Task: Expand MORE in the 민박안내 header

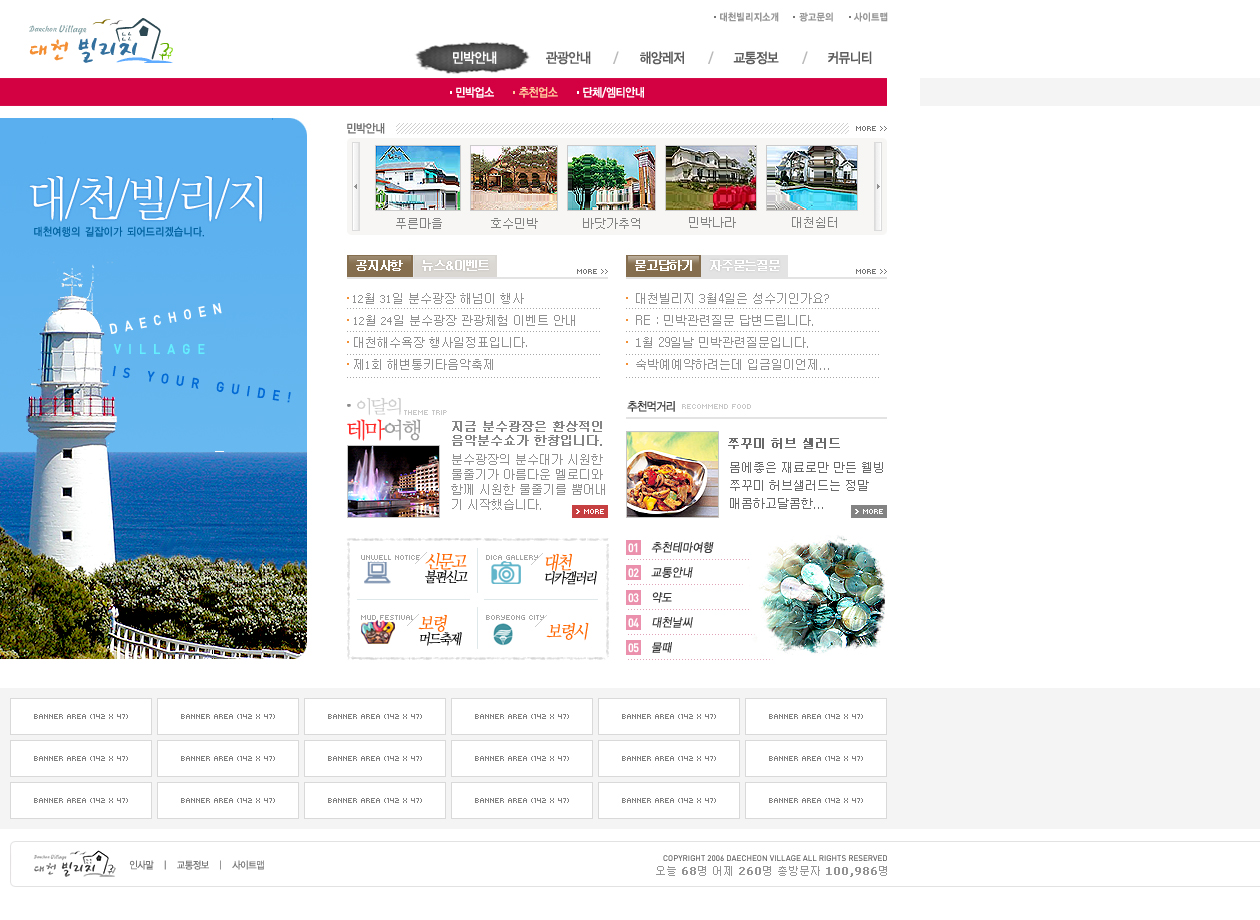Action: pyautogui.click(x=871, y=129)
